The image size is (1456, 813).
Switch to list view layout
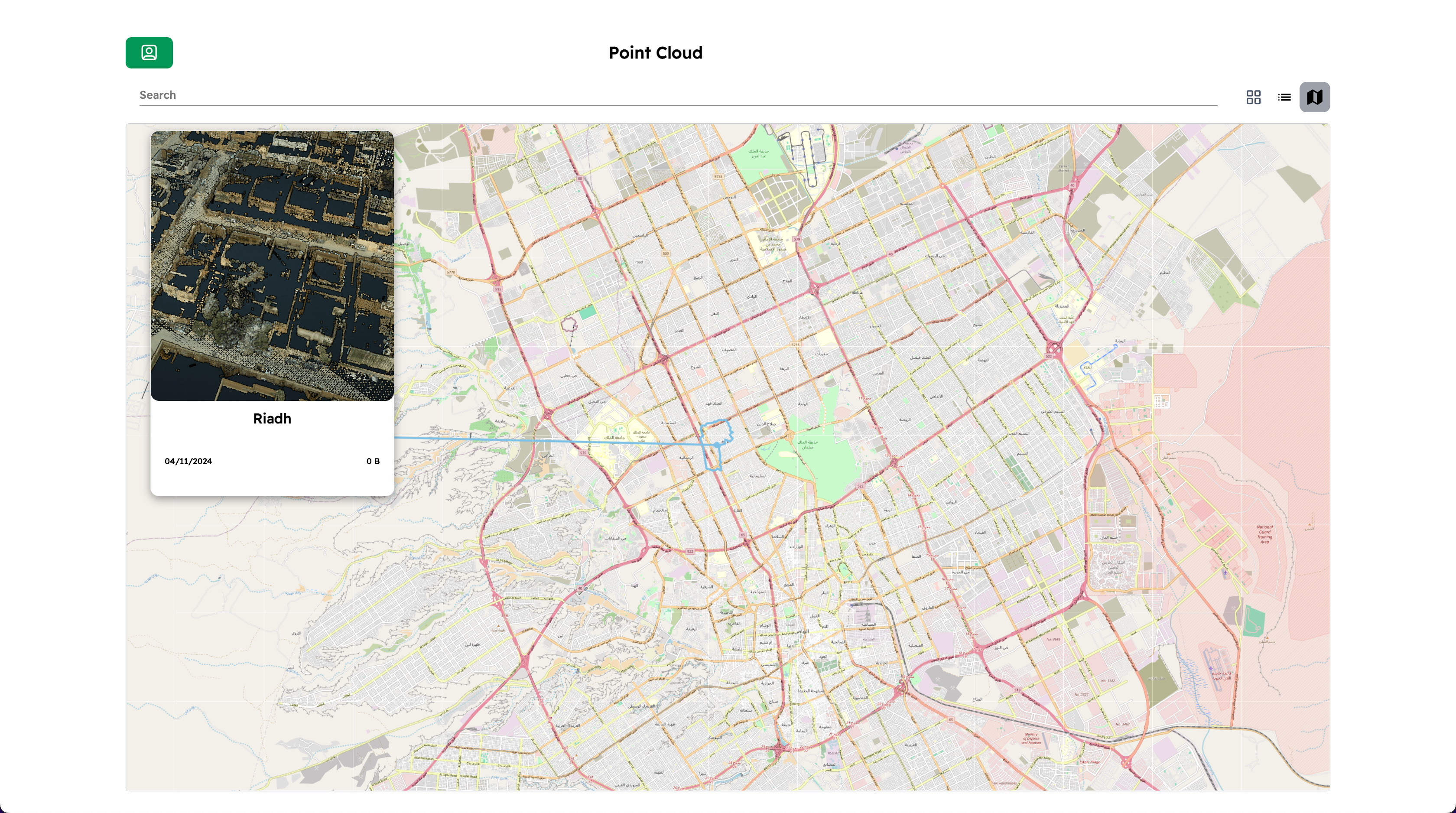(1284, 97)
